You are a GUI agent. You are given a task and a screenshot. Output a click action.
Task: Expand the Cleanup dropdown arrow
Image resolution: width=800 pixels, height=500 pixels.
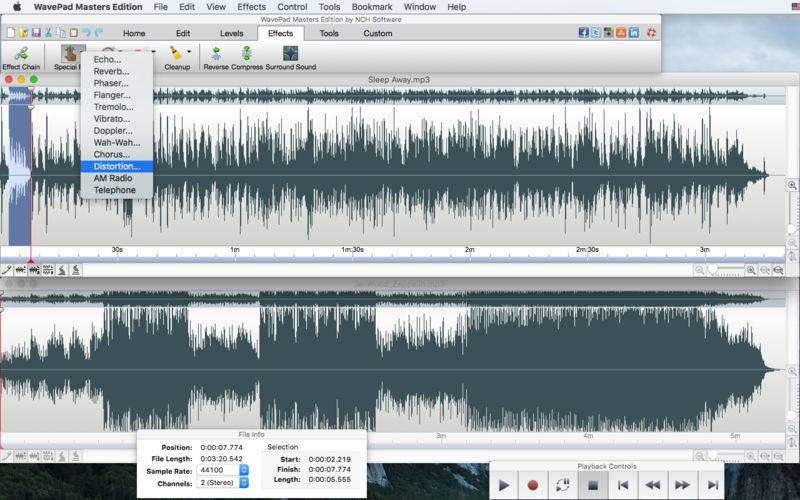tap(189, 52)
